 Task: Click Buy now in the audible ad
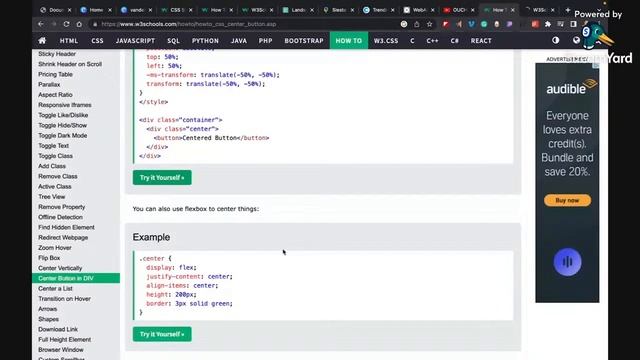coord(567,200)
